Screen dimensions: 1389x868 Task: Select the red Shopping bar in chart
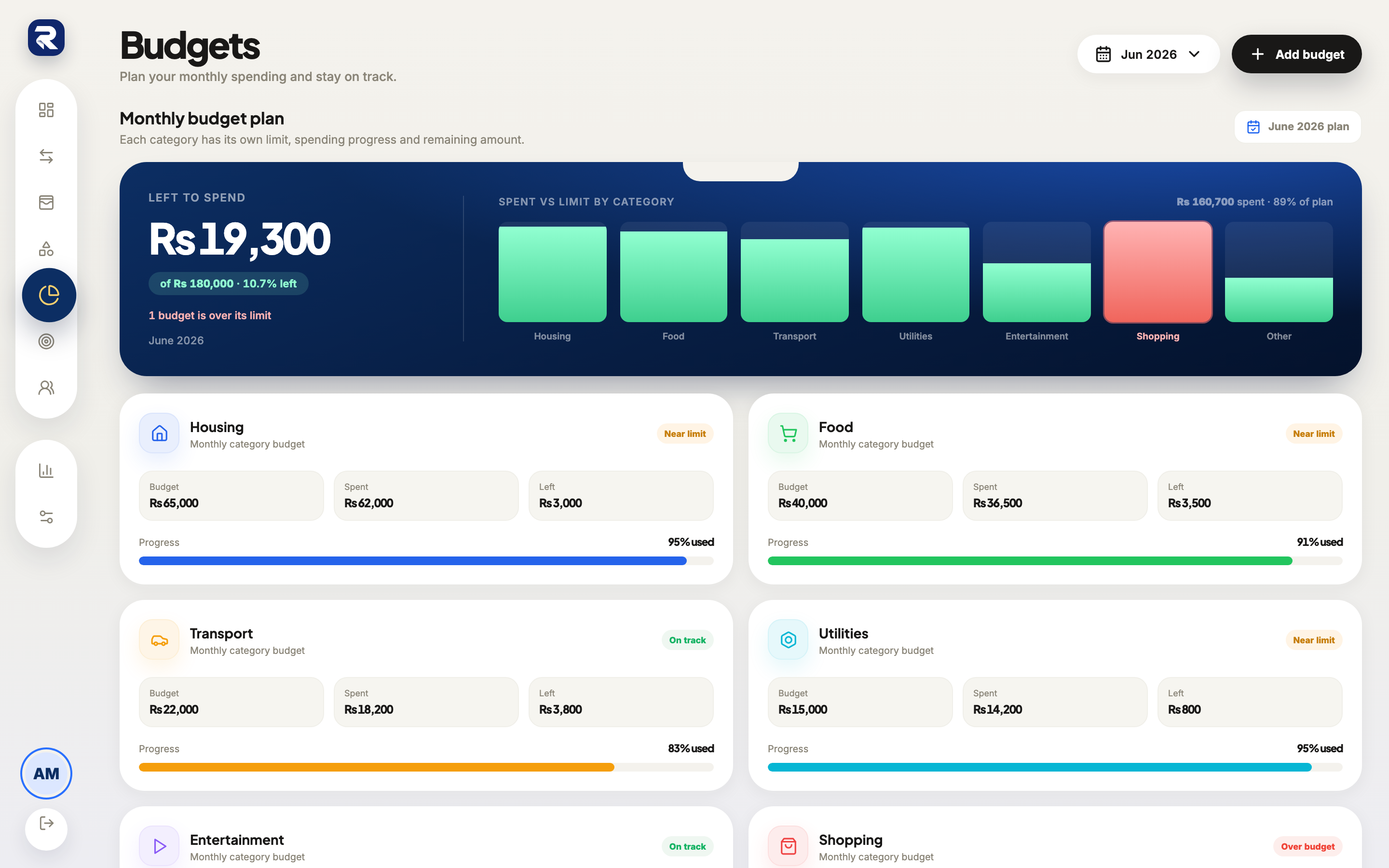[x=1157, y=272]
